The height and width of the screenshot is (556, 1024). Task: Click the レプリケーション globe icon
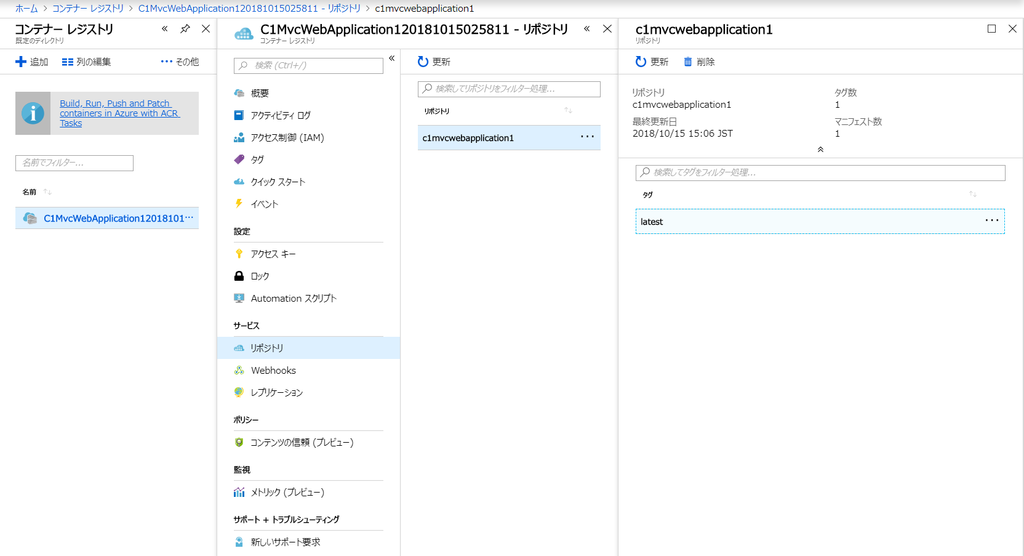[239, 393]
